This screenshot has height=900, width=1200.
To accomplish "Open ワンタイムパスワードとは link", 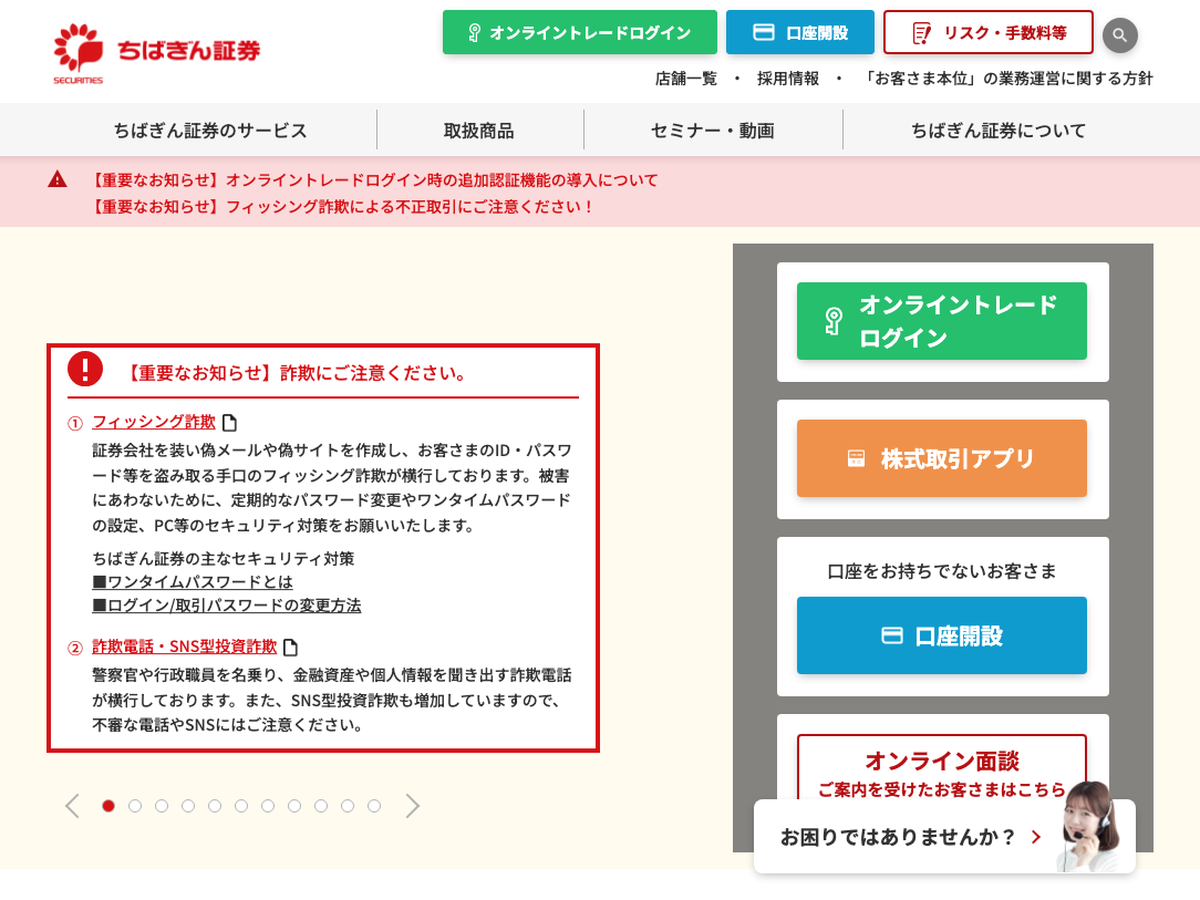I will click(x=192, y=581).
